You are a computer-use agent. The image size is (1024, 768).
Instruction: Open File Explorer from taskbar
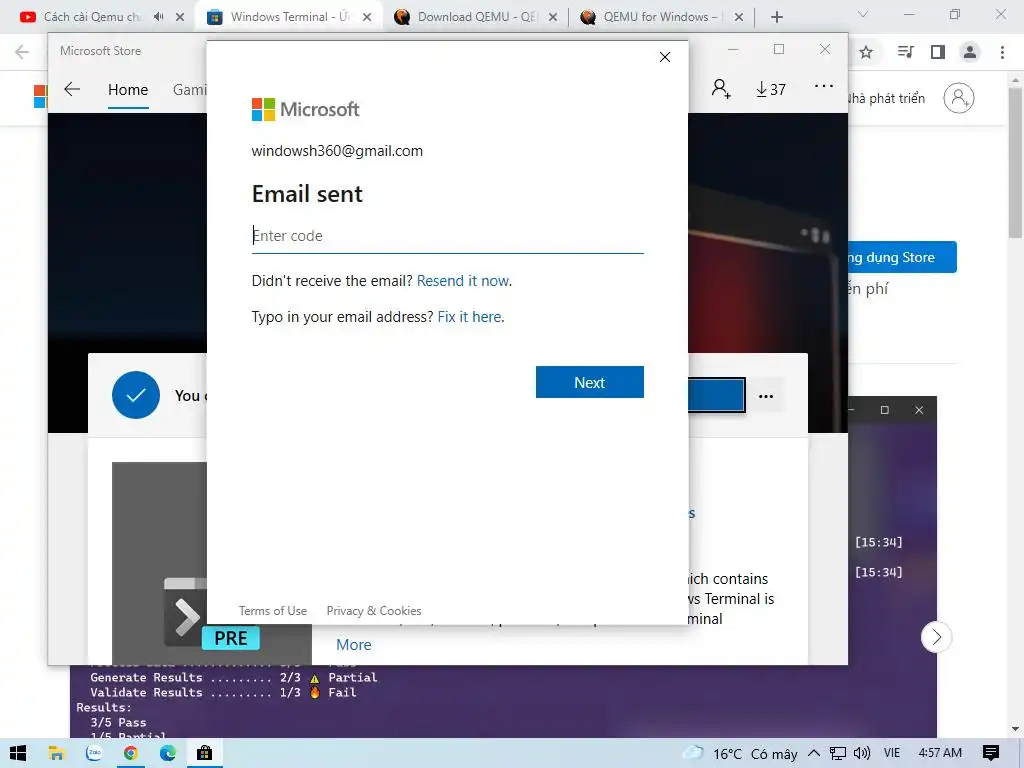tap(56, 753)
